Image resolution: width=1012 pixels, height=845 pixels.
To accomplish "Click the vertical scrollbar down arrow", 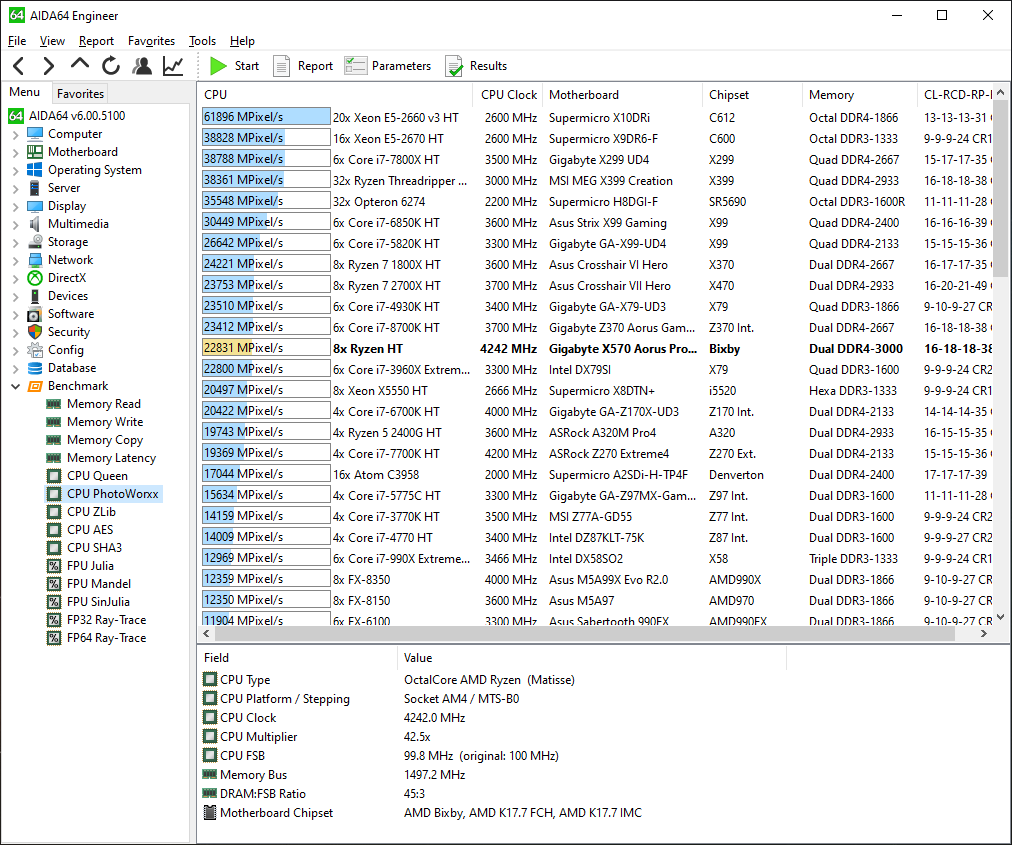I will (x=1001, y=617).
